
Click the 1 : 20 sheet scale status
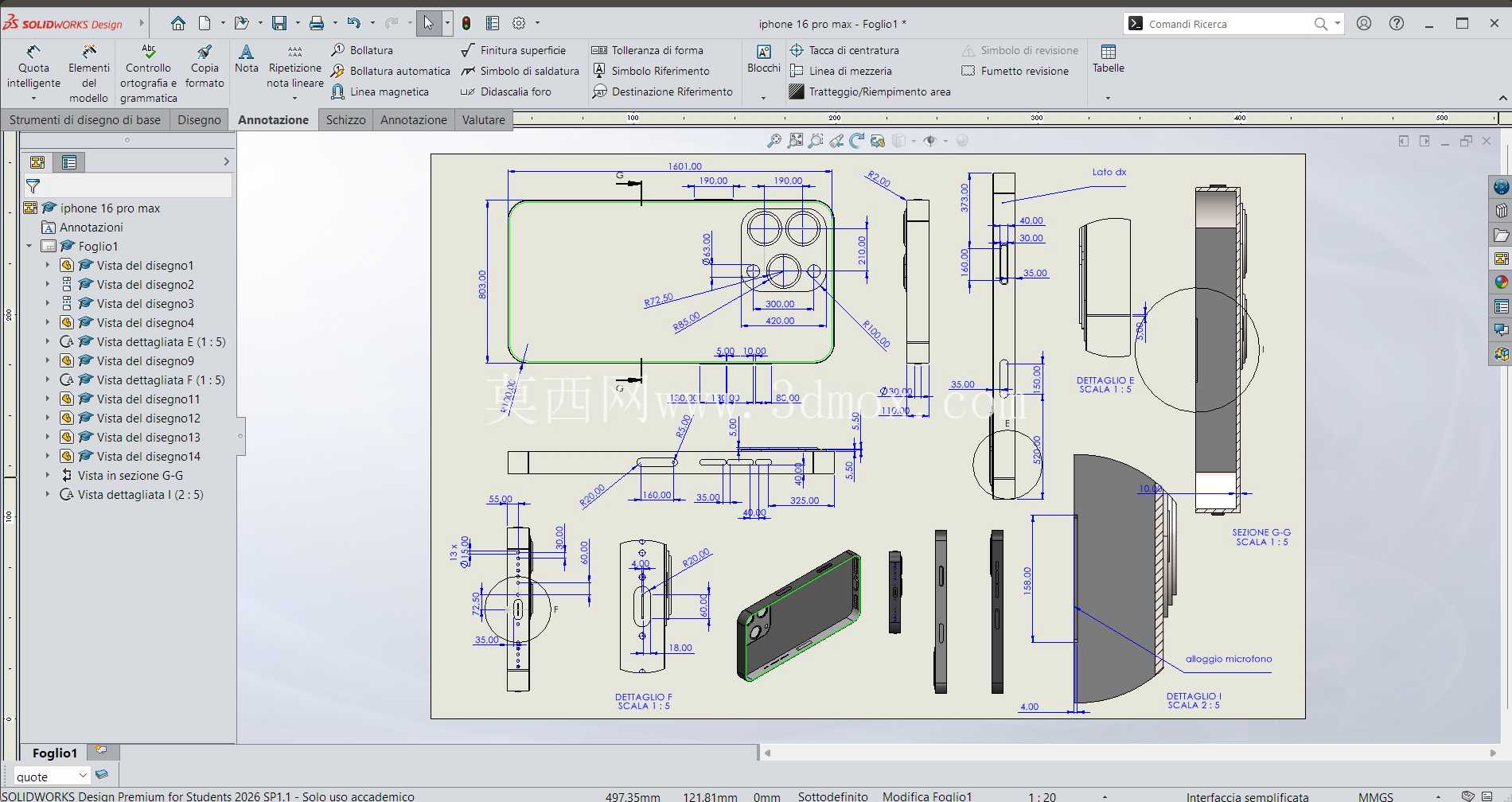(x=1042, y=796)
